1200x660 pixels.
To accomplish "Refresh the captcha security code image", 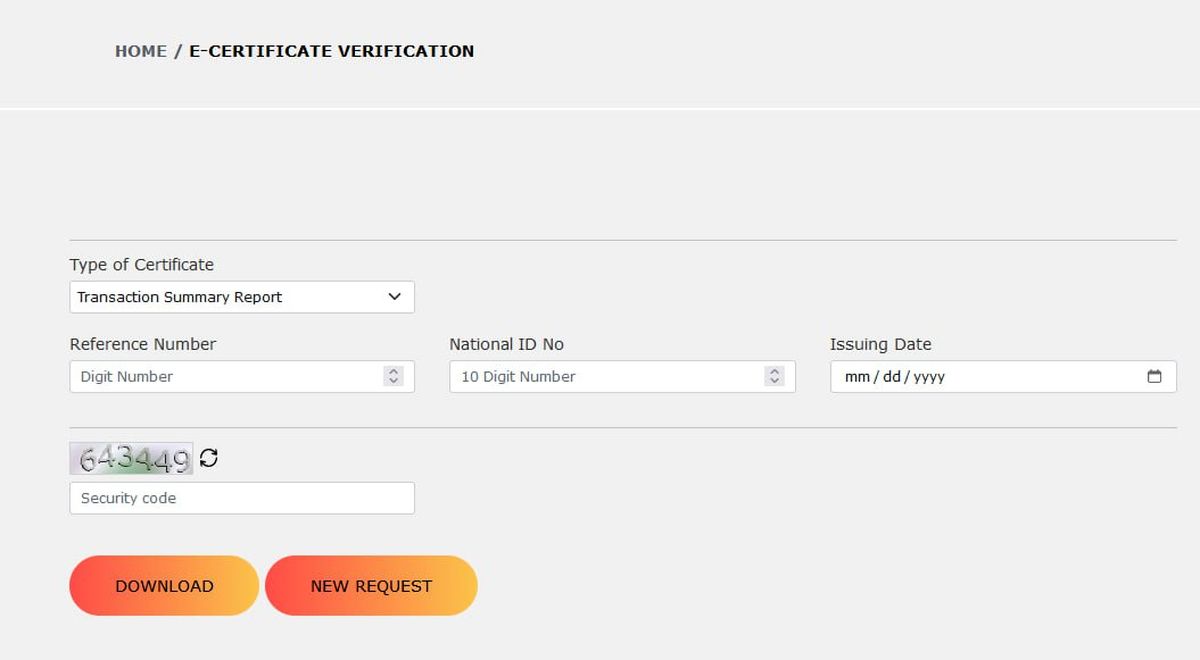I will click(x=208, y=458).
